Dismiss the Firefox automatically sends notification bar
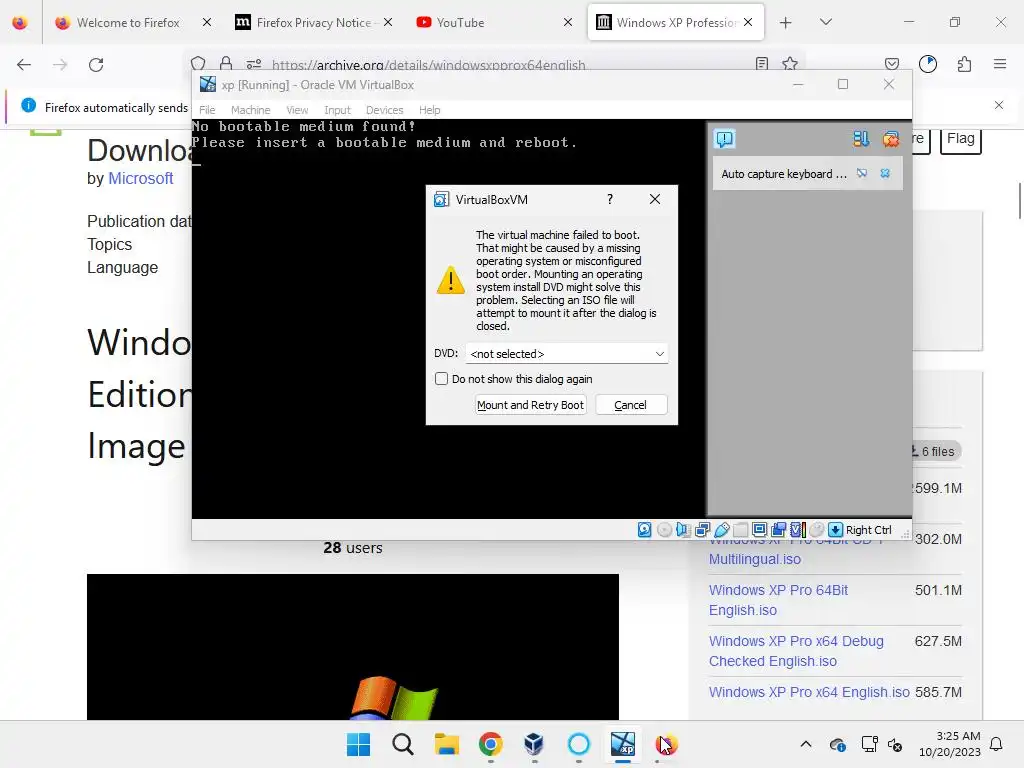The height and width of the screenshot is (768, 1024). pos(999,105)
